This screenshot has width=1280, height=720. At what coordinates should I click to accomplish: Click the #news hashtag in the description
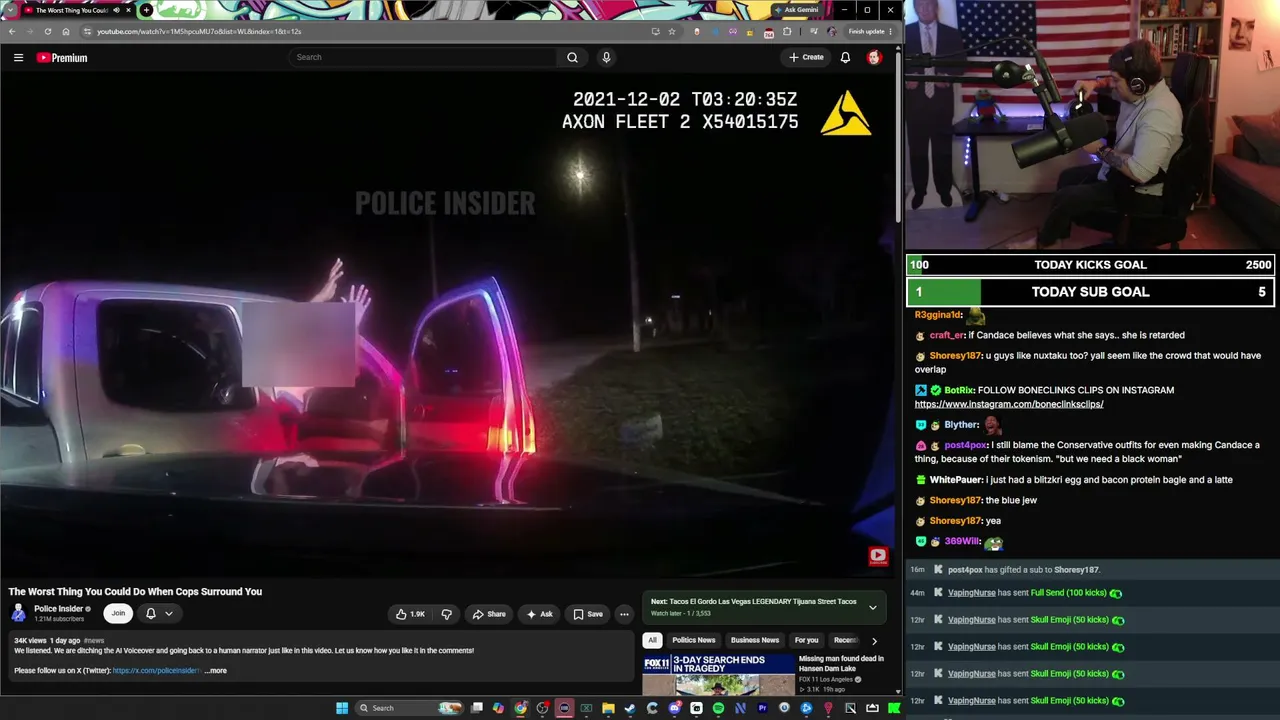[x=93, y=640]
